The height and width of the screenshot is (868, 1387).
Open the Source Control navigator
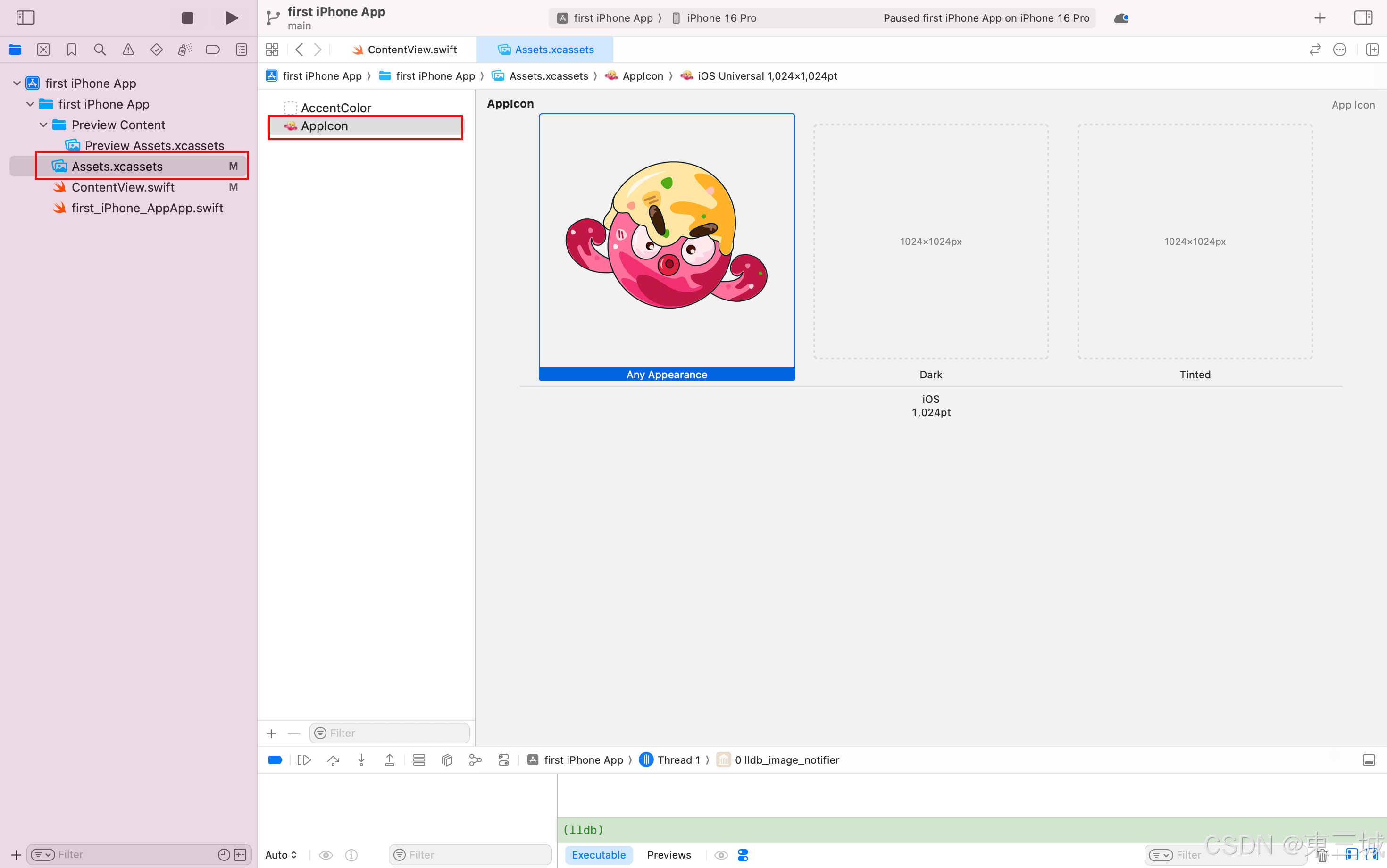coord(43,50)
